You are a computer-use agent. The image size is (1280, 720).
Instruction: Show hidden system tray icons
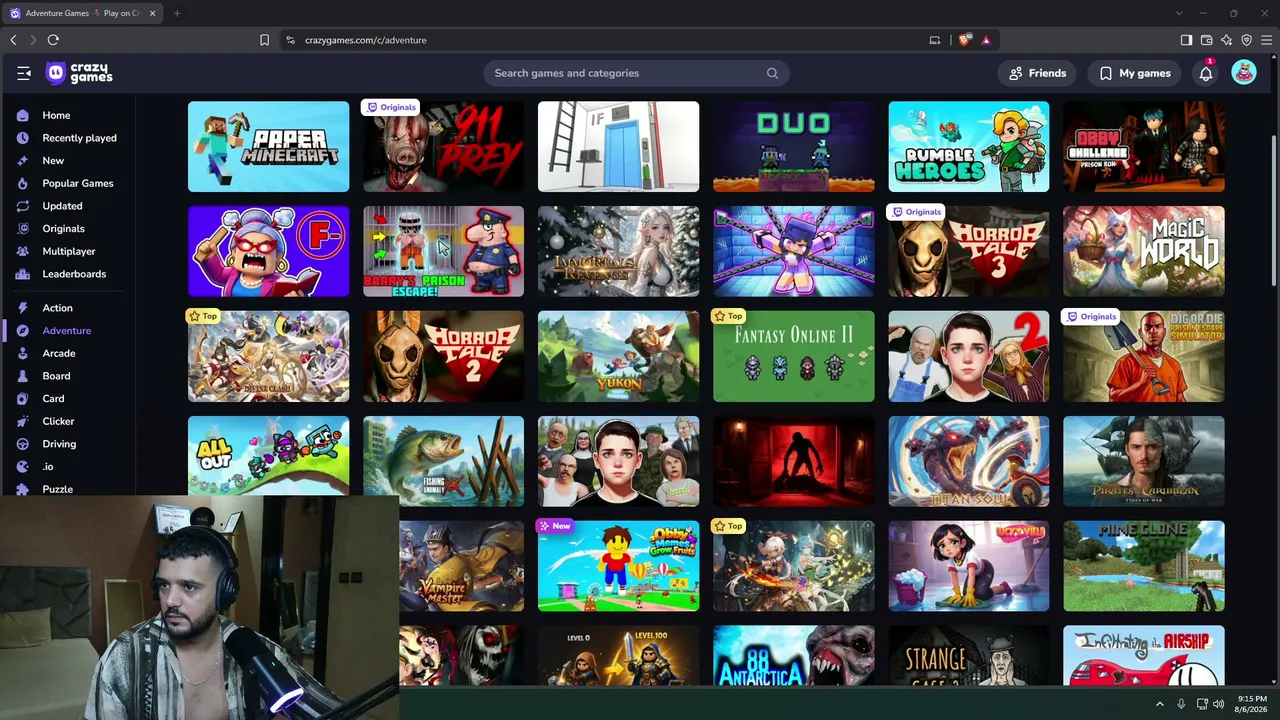point(1160,704)
